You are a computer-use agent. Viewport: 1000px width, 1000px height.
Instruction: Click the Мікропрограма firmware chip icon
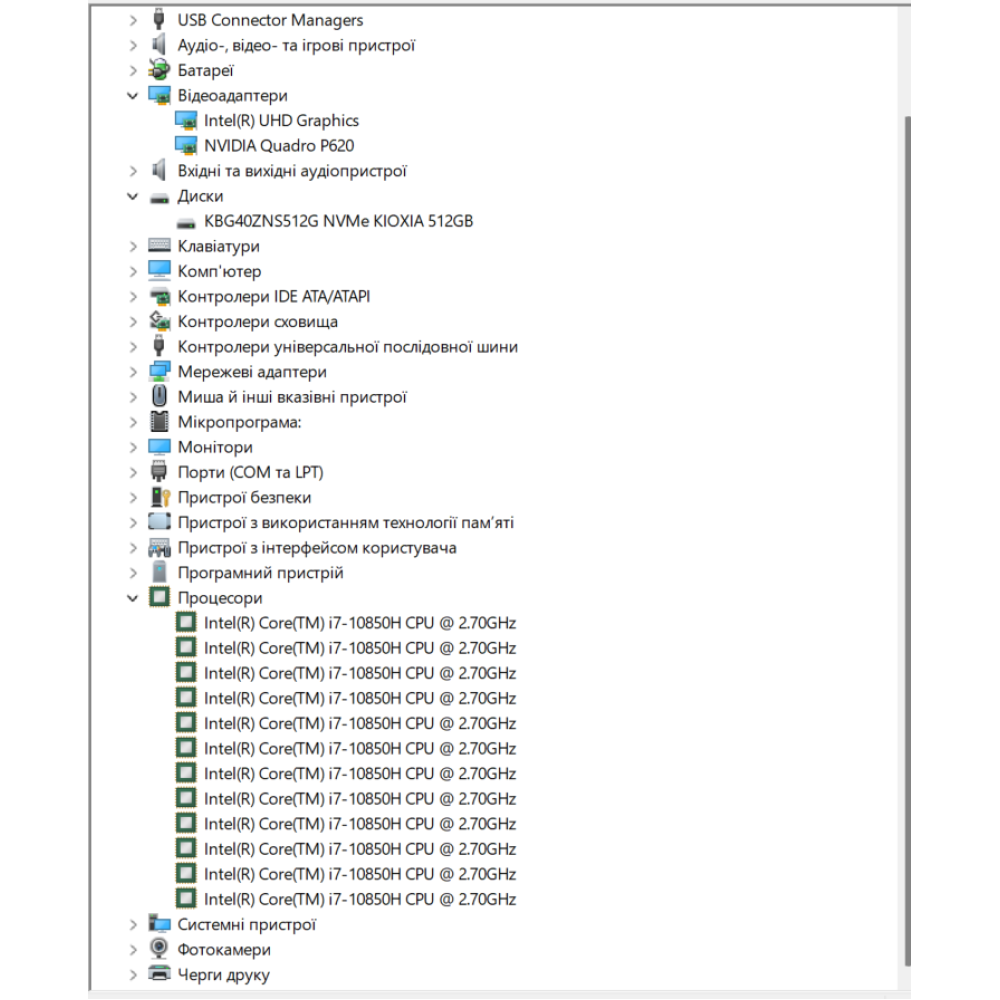coord(159,422)
